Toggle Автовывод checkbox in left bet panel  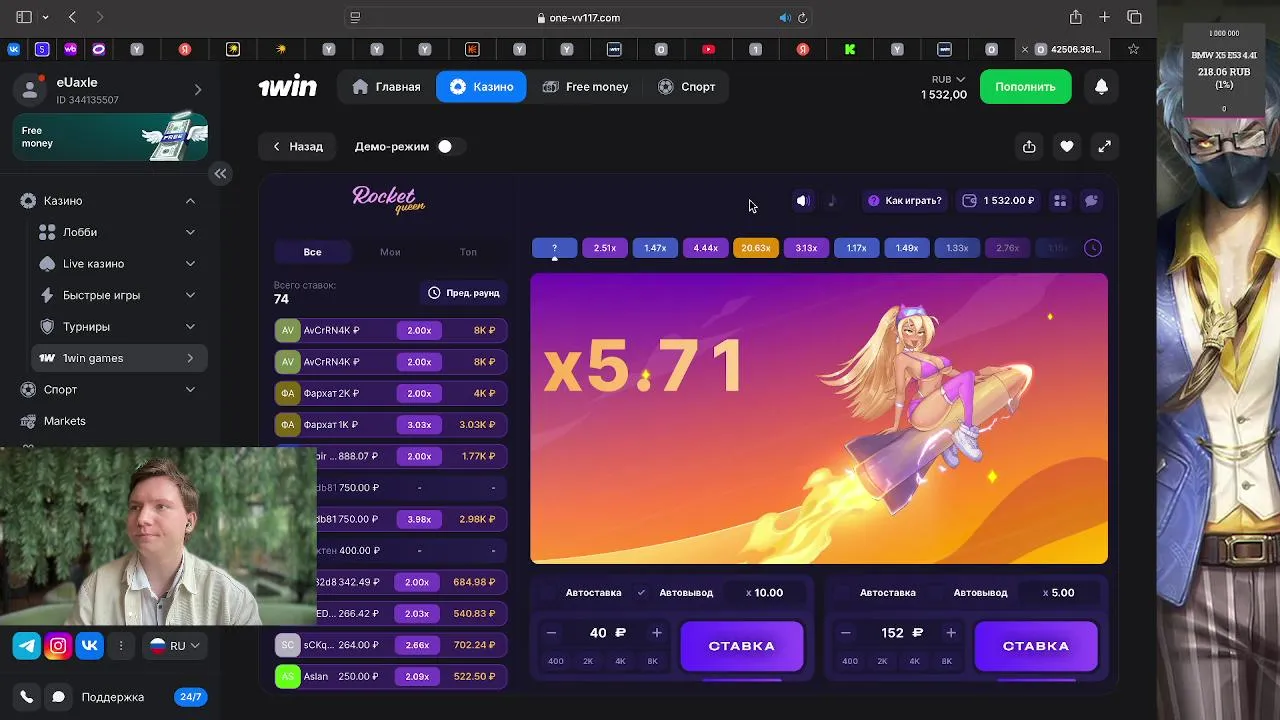641,593
